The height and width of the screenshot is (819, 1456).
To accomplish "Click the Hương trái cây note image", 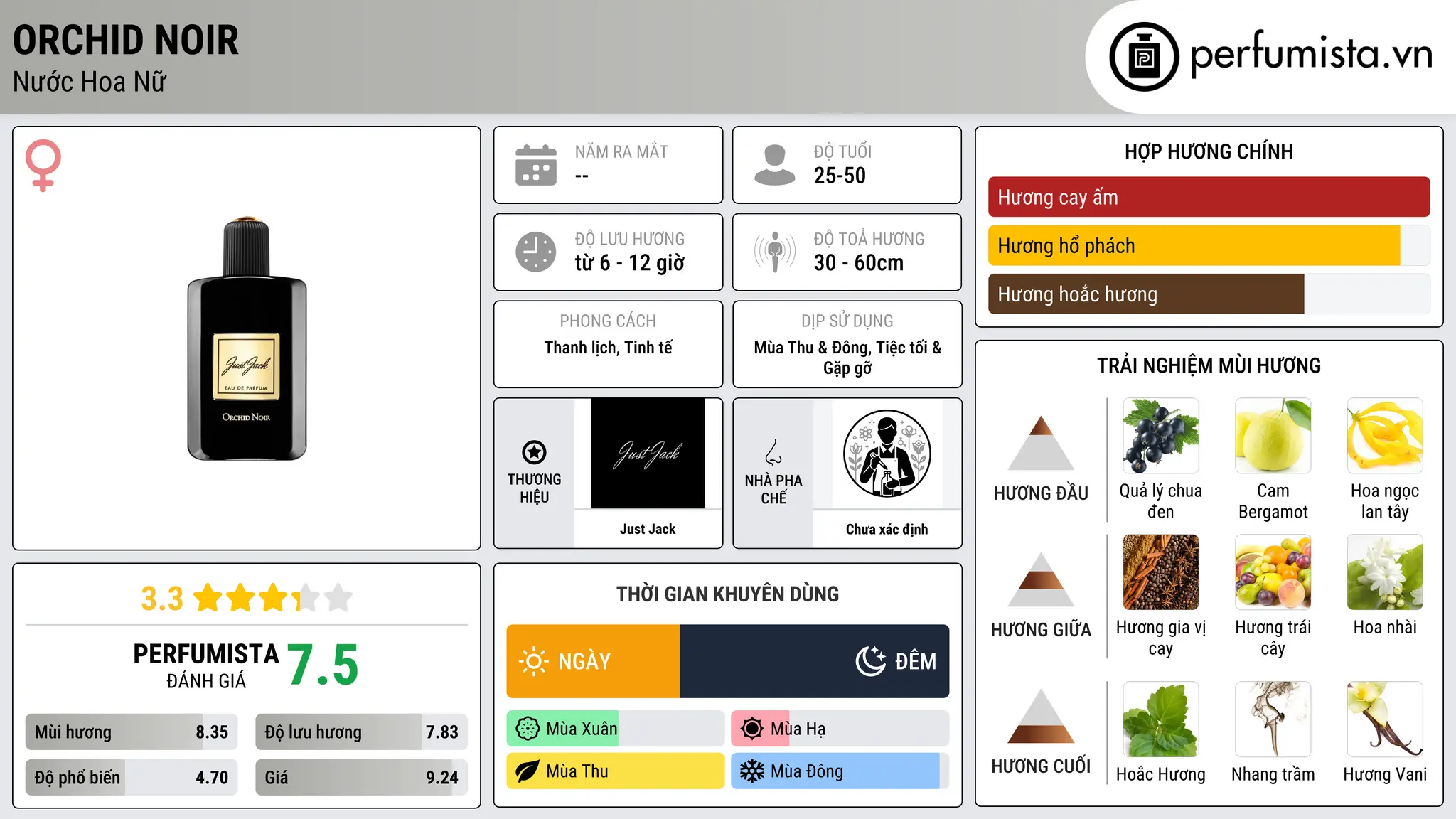I will coord(1273,572).
